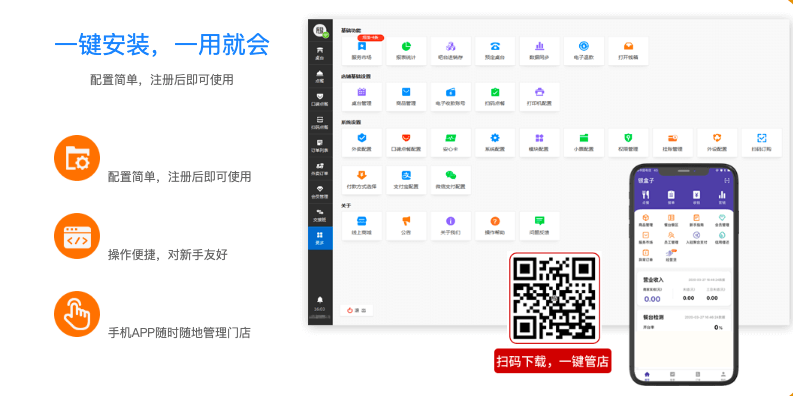Open the WeChat payment configuration tile
793x396 pixels.
pyautogui.click(x=451, y=180)
